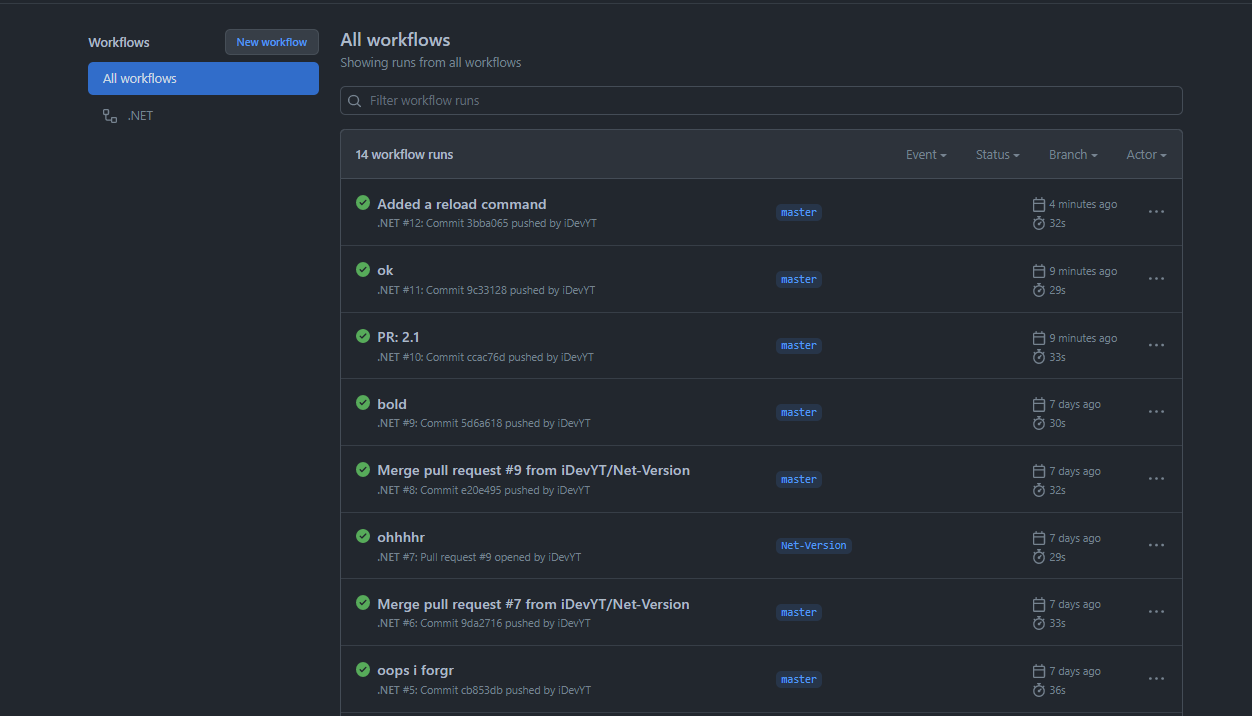Click calendar icon on 'ohhhhr' row
This screenshot has height=716, width=1252.
(1039, 538)
